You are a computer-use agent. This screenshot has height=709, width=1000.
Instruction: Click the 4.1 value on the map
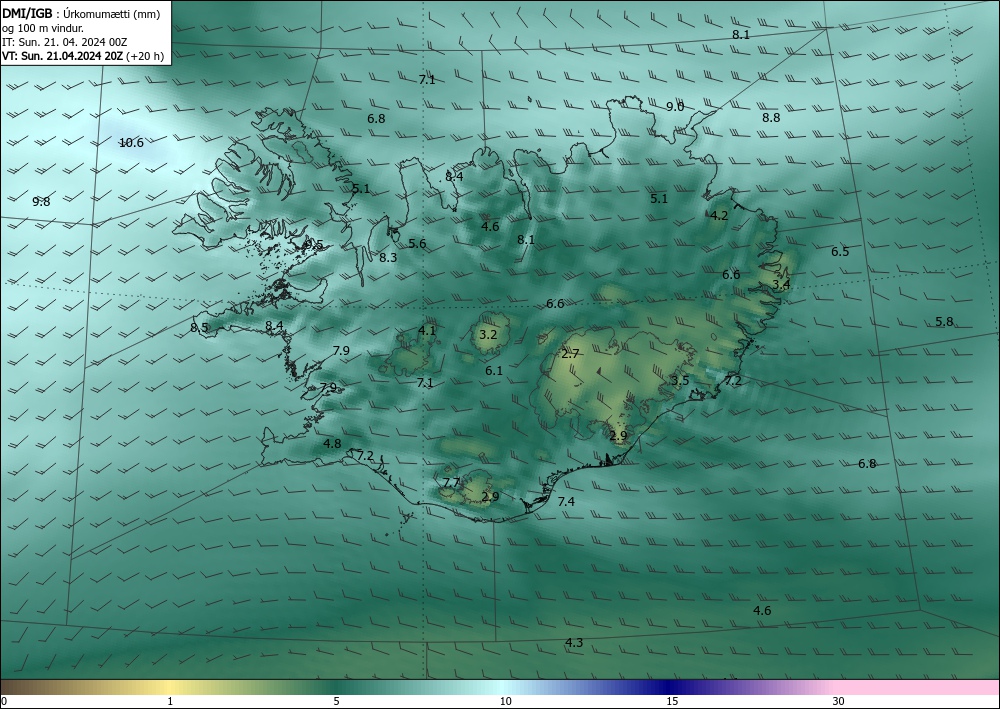[x=427, y=330]
